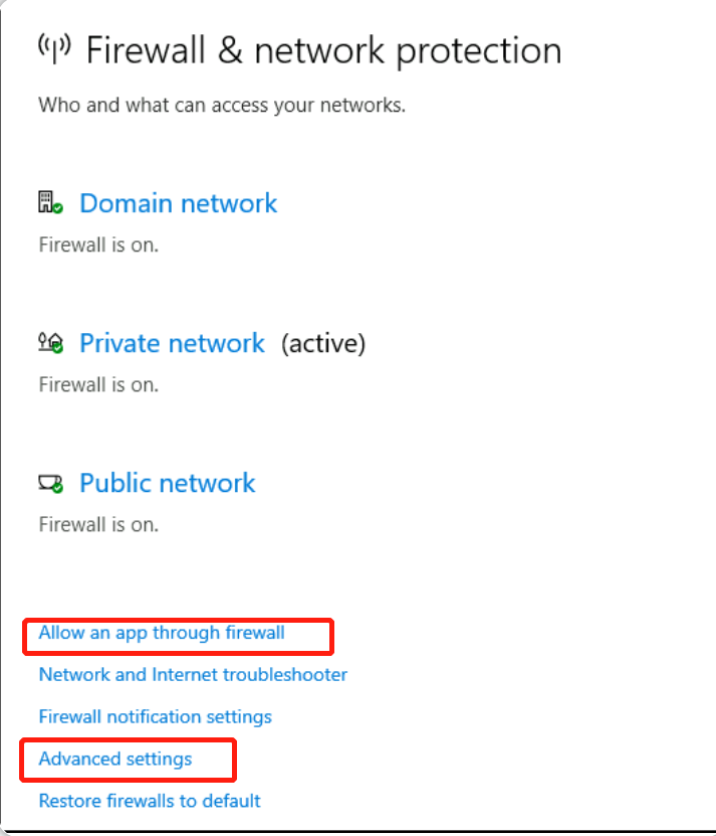The width and height of the screenshot is (716, 836).
Task: Click "Firewall is on." status under Public network
Action: point(99,525)
